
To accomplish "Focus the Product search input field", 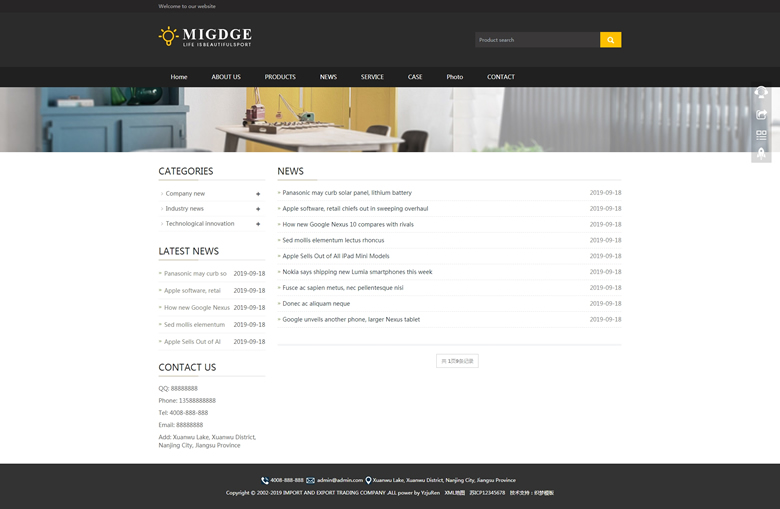I will tap(537, 40).
